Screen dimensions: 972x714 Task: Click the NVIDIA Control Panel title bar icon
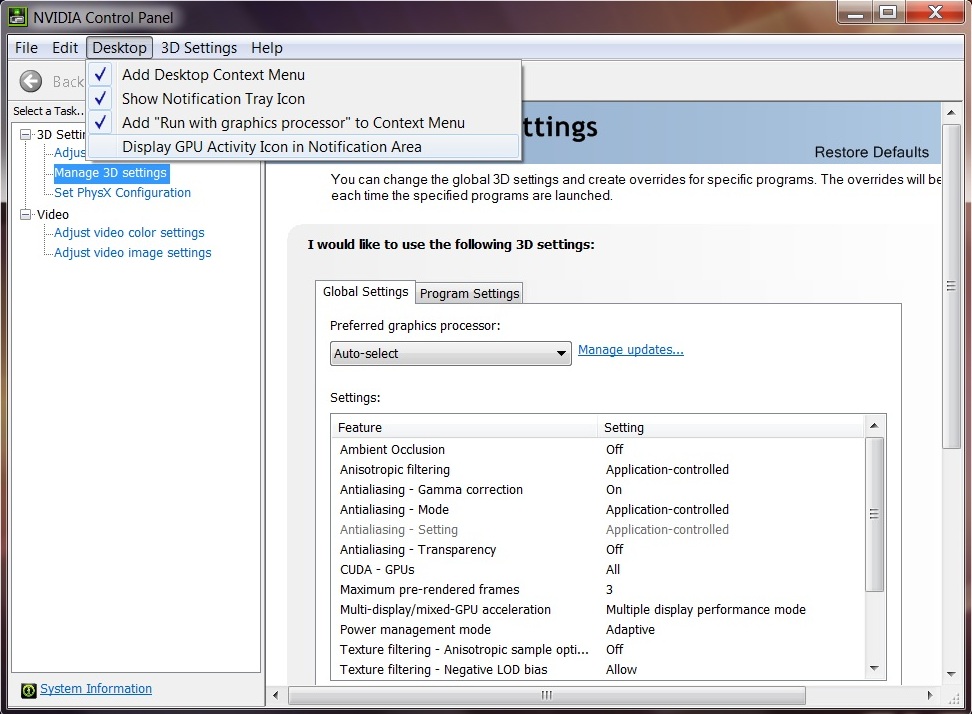(17, 17)
